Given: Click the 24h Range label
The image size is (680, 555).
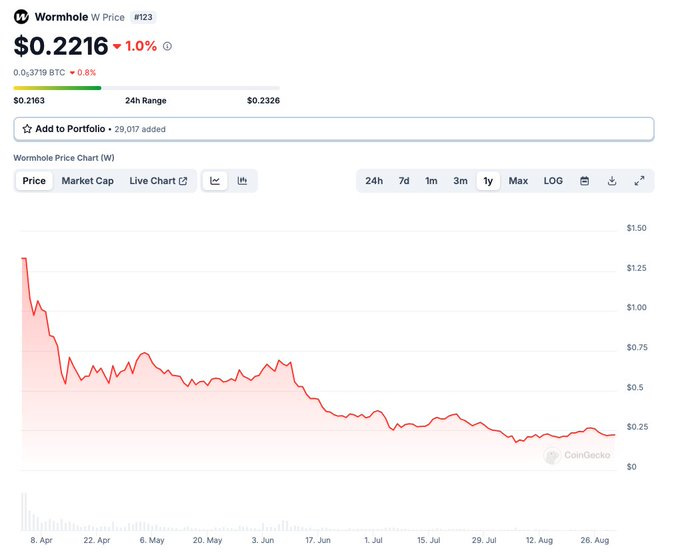Looking at the screenshot, I should [146, 101].
